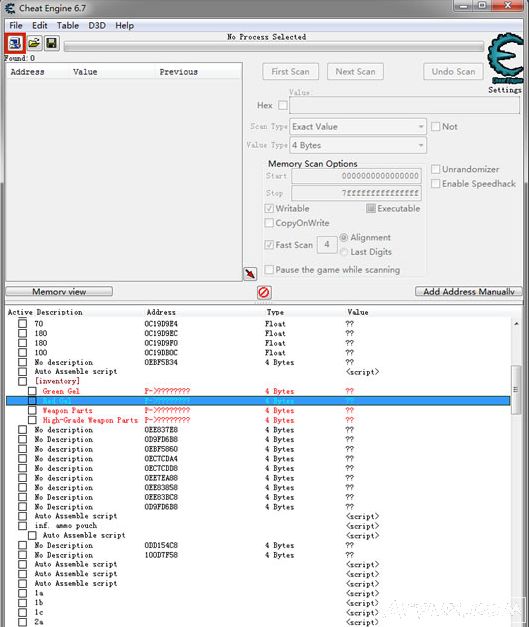The width and height of the screenshot is (529, 627).
Task: Click Add Address Manually
Action: [x=469, y=292]
